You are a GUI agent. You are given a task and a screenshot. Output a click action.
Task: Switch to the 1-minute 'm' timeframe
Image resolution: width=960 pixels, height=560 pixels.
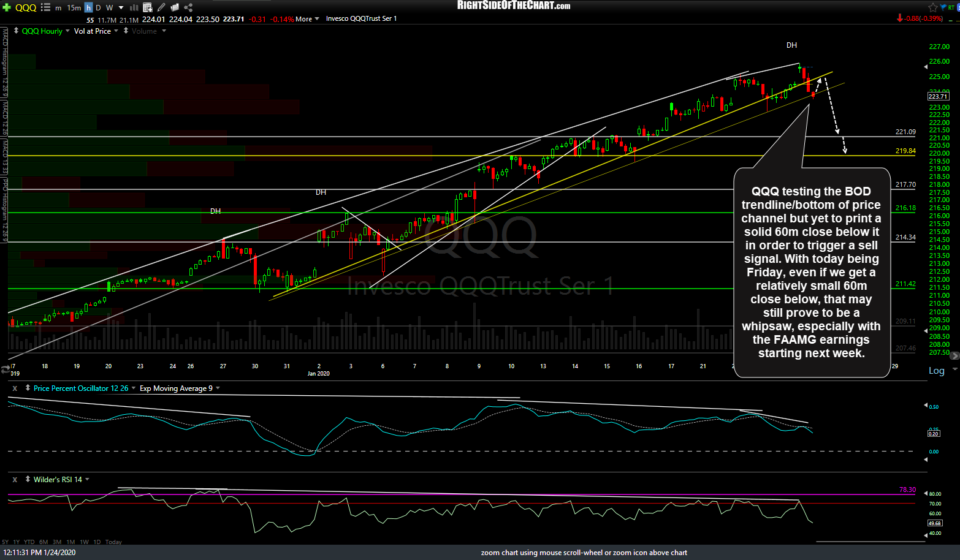coord(58,8)
